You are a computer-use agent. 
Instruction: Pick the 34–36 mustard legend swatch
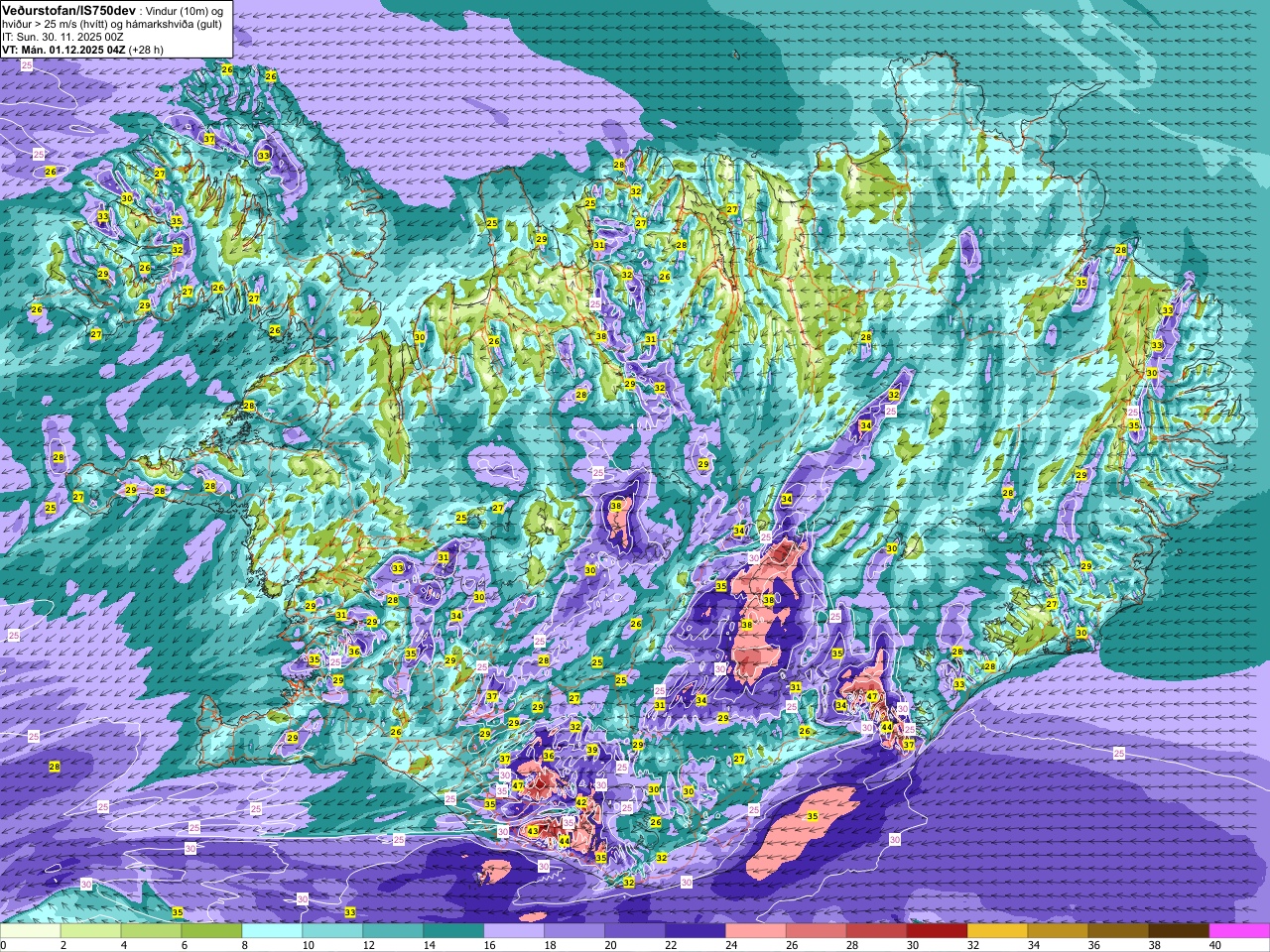point(1059,931)
